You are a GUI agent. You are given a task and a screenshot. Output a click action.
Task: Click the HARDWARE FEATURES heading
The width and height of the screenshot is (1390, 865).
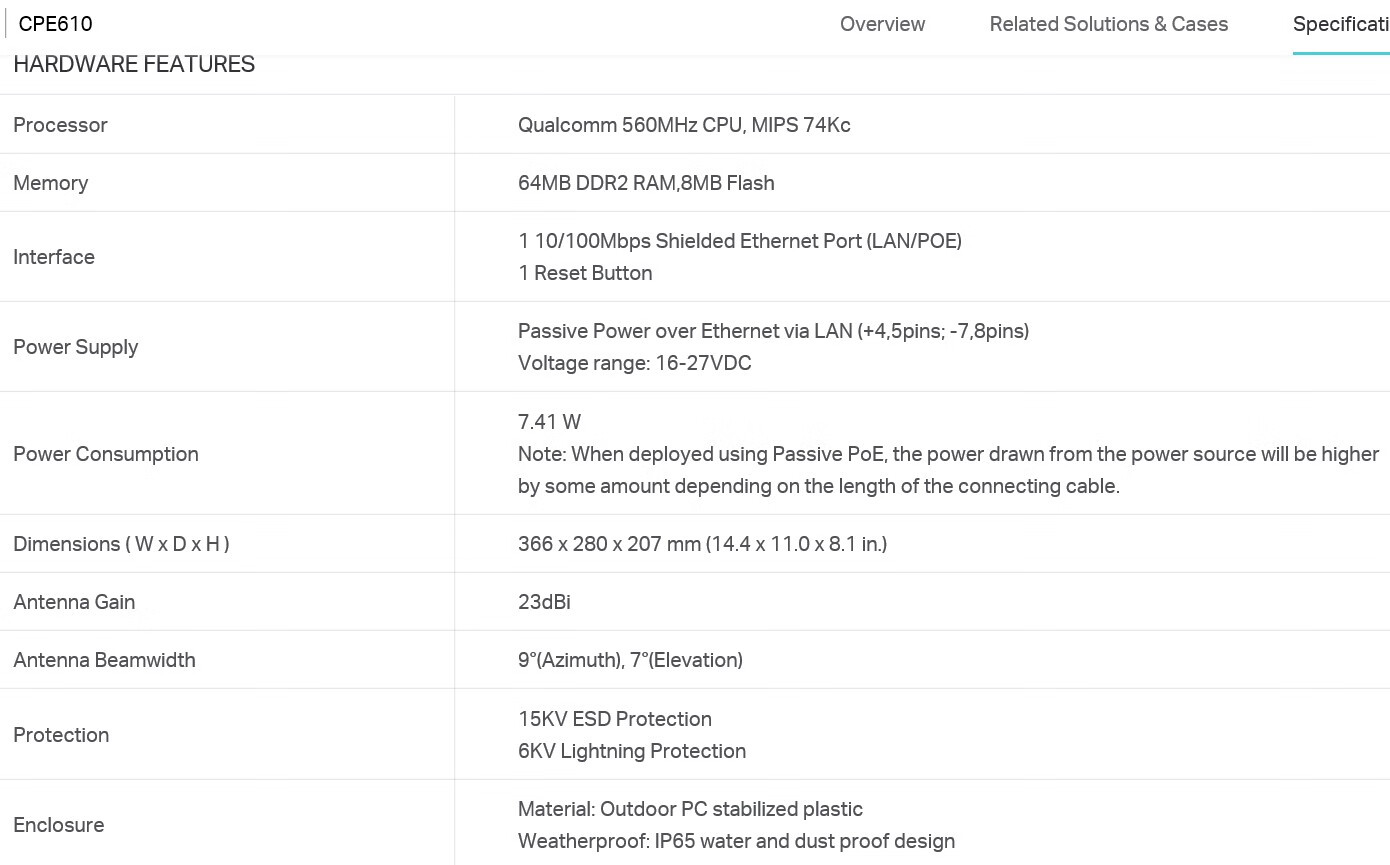[134, 64]
